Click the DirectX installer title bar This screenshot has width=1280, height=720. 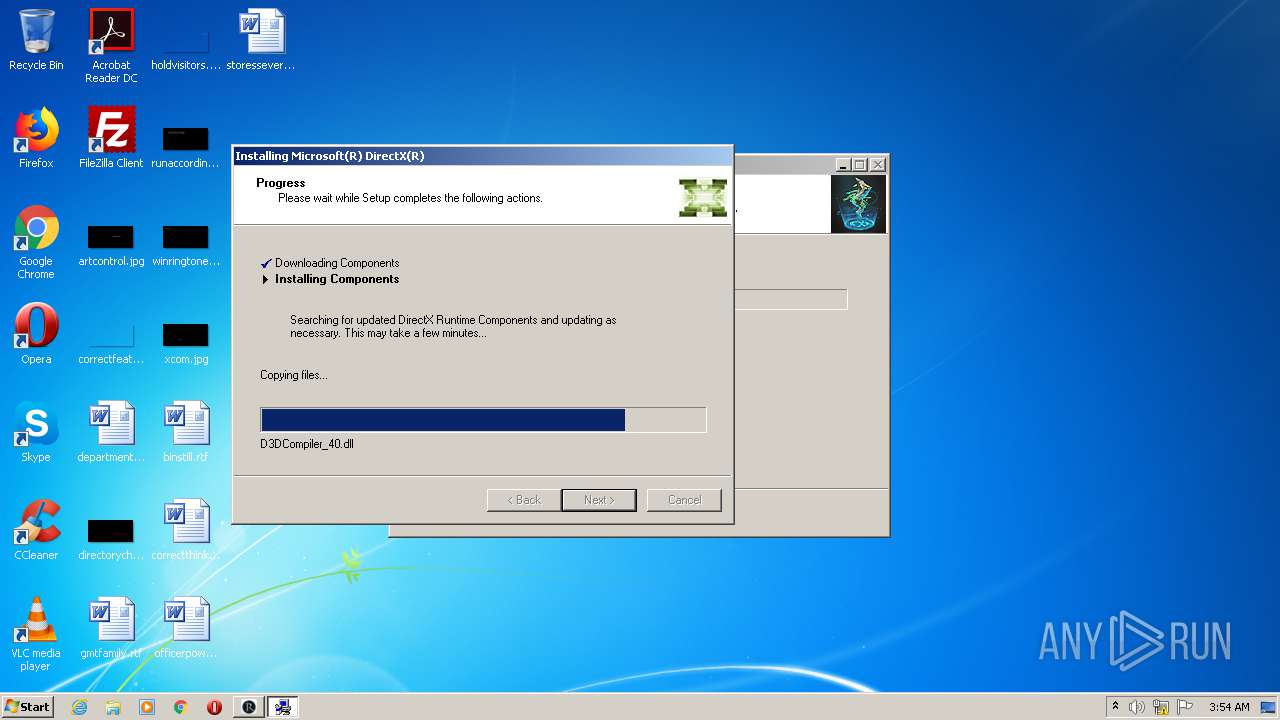pos(483,156)
